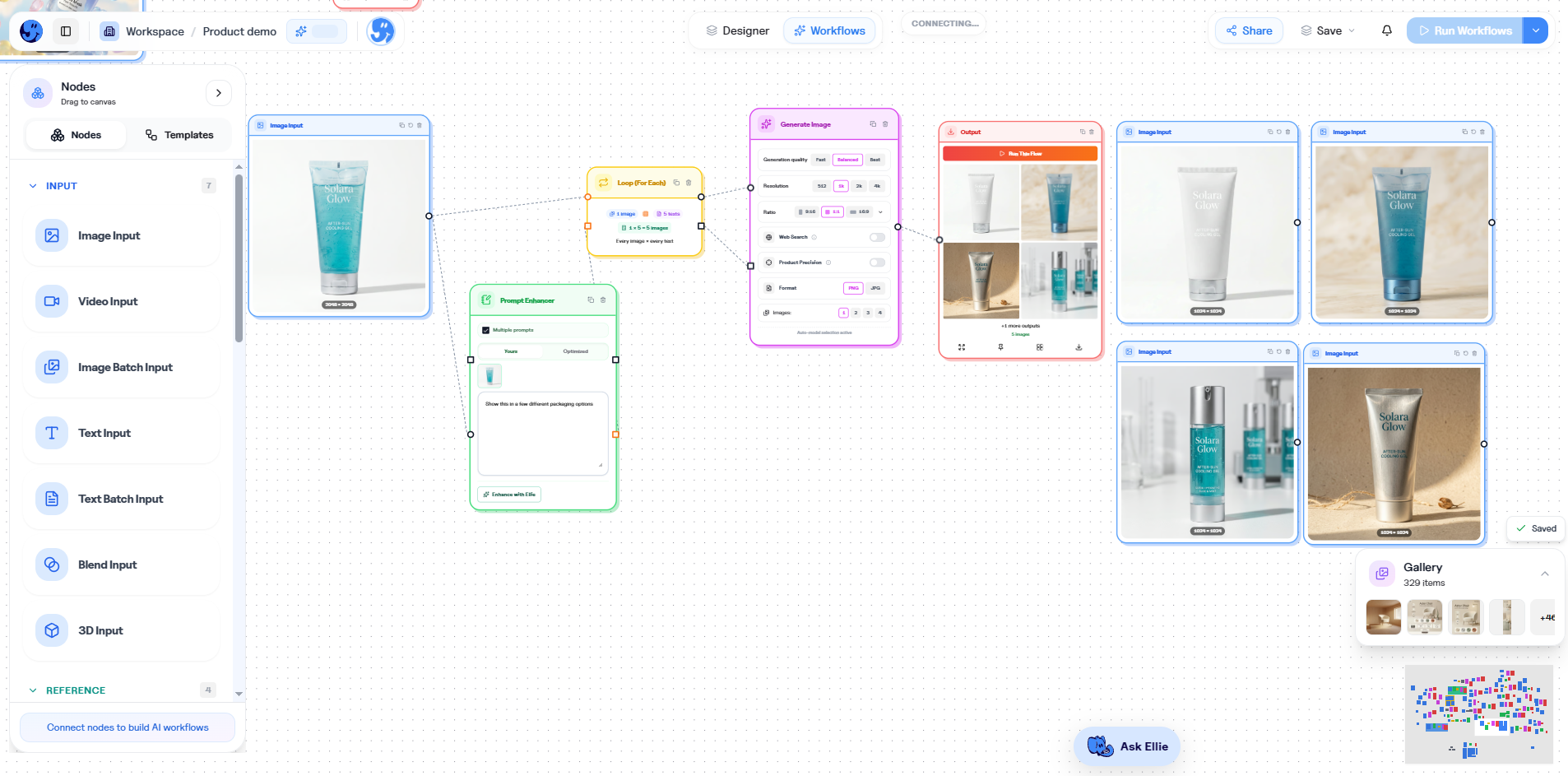Click the pin icon in Output node
Viewport: 1568px width, 776px height.
click(x=1000, y=347)
